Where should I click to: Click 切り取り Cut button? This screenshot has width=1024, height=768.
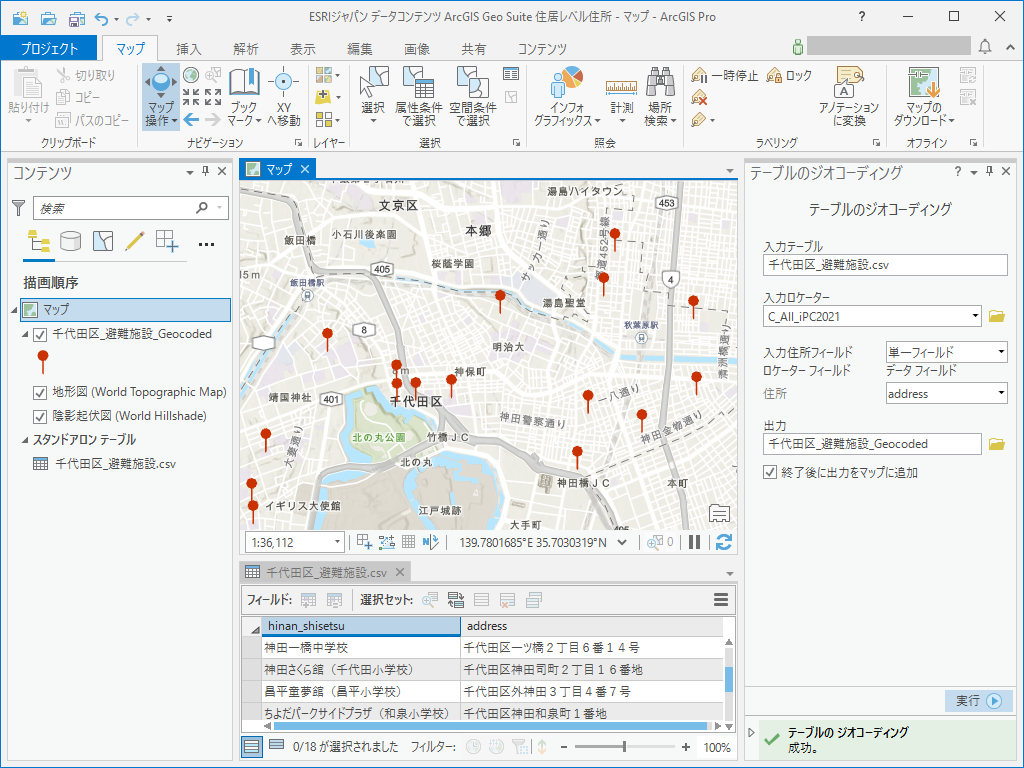(x=86, y=75)
